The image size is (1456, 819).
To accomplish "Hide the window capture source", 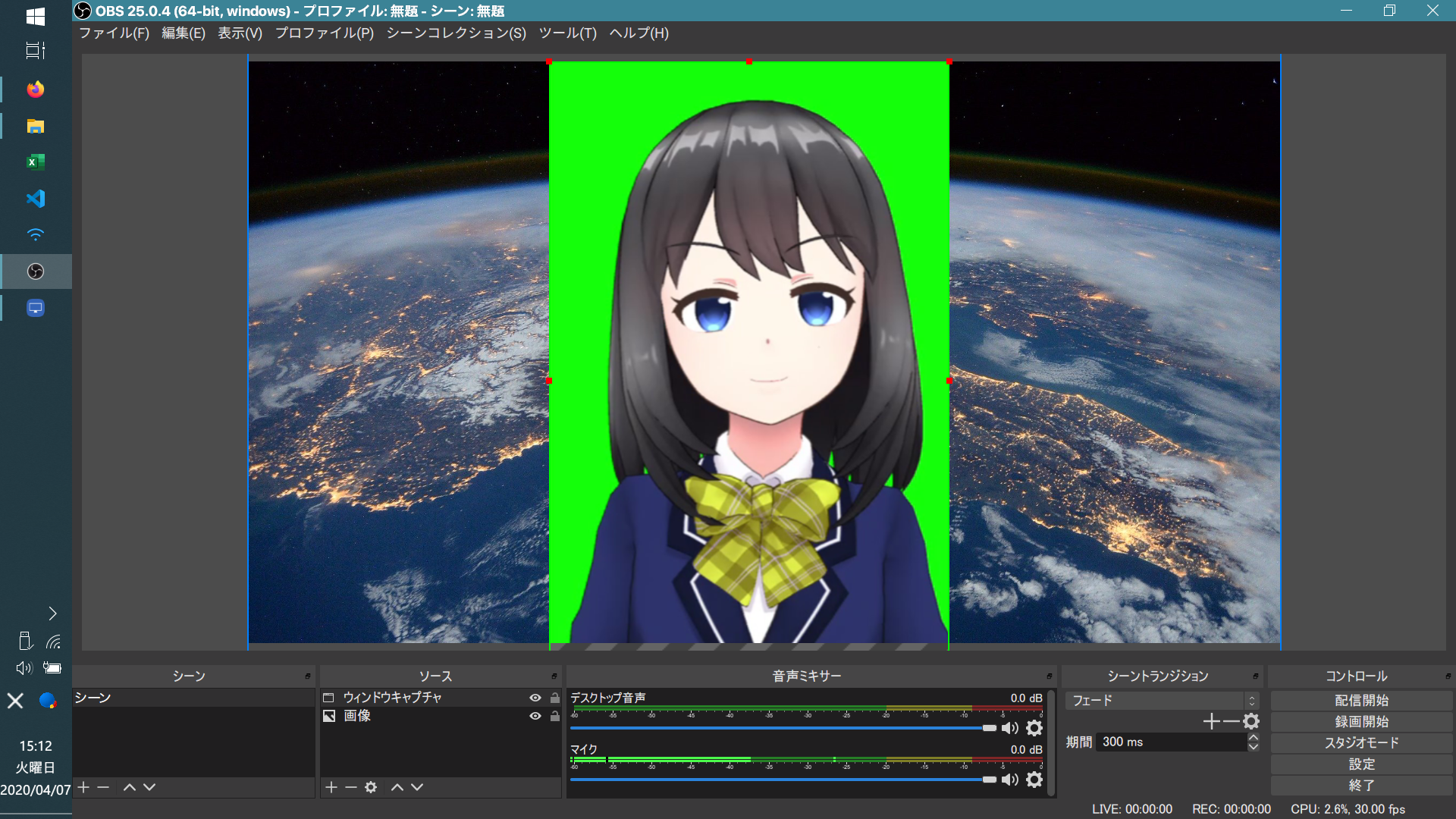I will tap(535, 698).
